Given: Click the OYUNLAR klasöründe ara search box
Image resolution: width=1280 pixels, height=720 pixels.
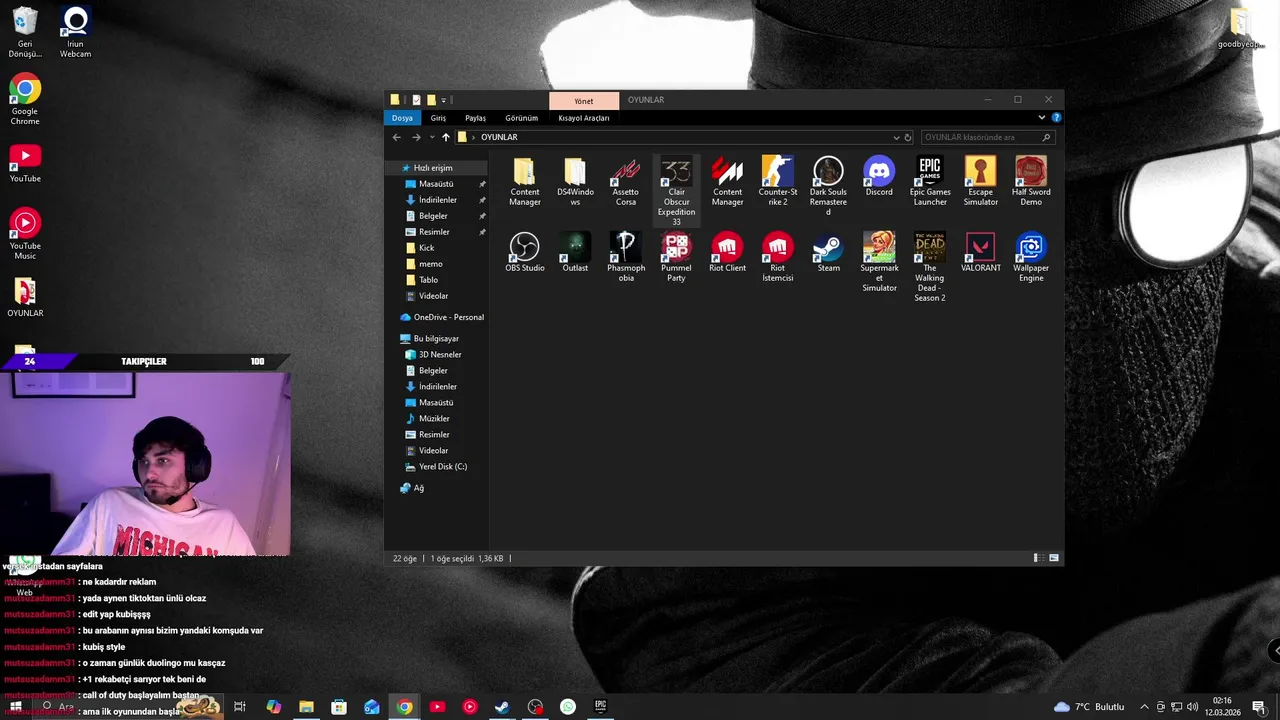Looking at the screenshot, I should [987, 138].
